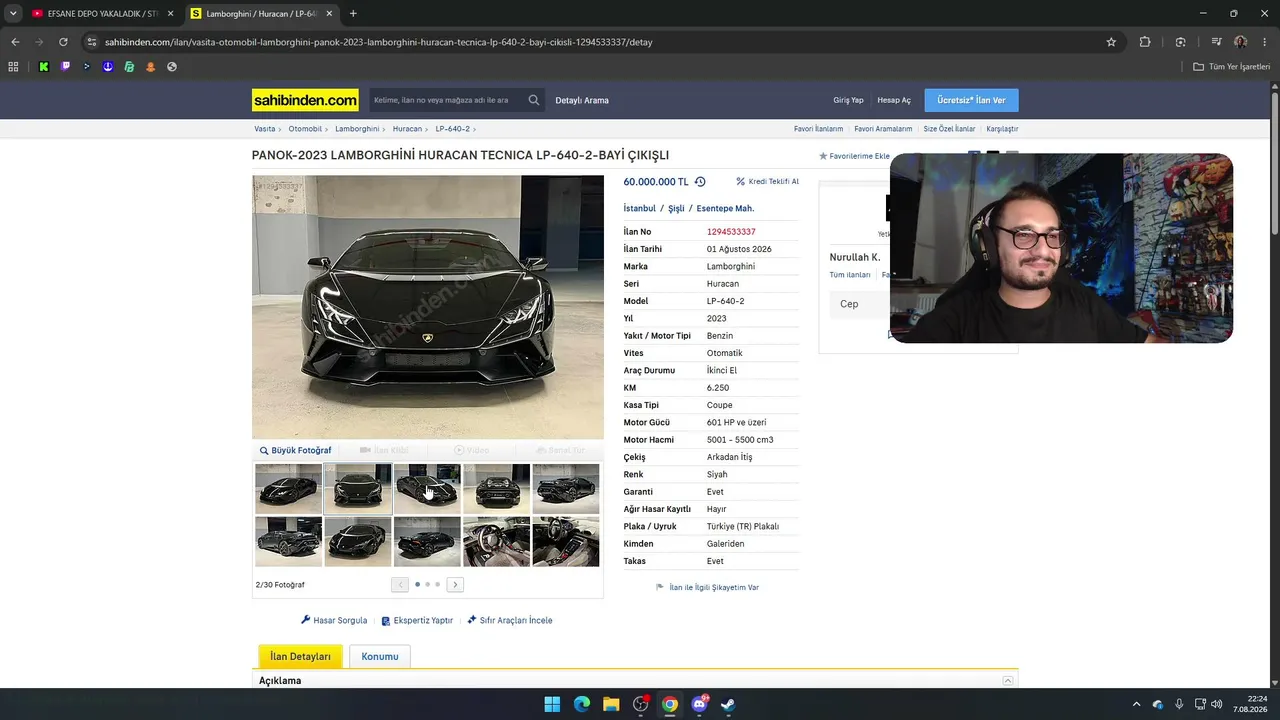Click the Detaylı Arama link
Viewport: 1280px width, 720px height.
pos(582,100)
